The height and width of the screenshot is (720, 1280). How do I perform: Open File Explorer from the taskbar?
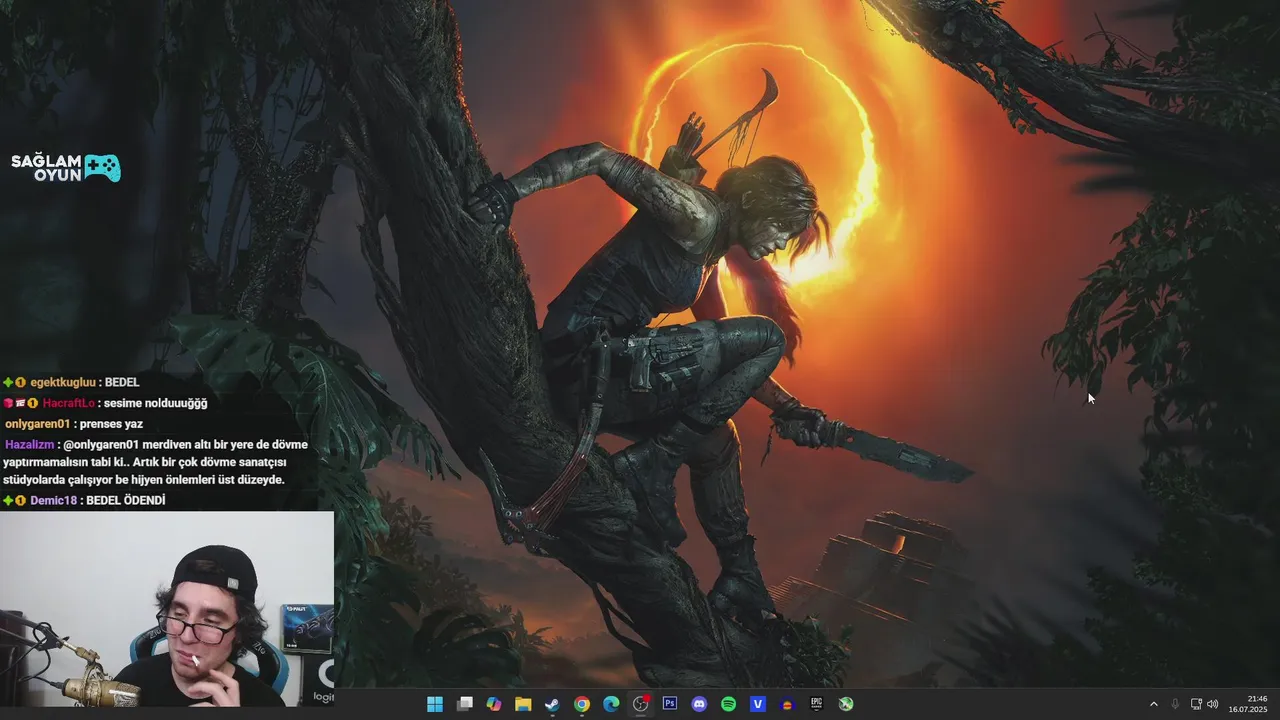point(523,704)
